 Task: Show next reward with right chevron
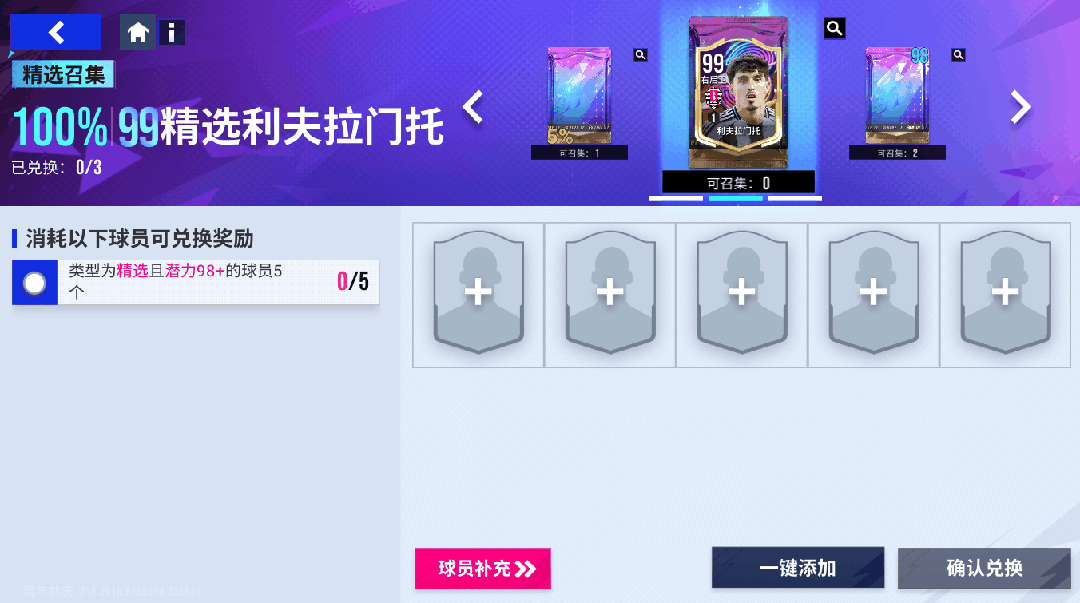pos(1021,108)
